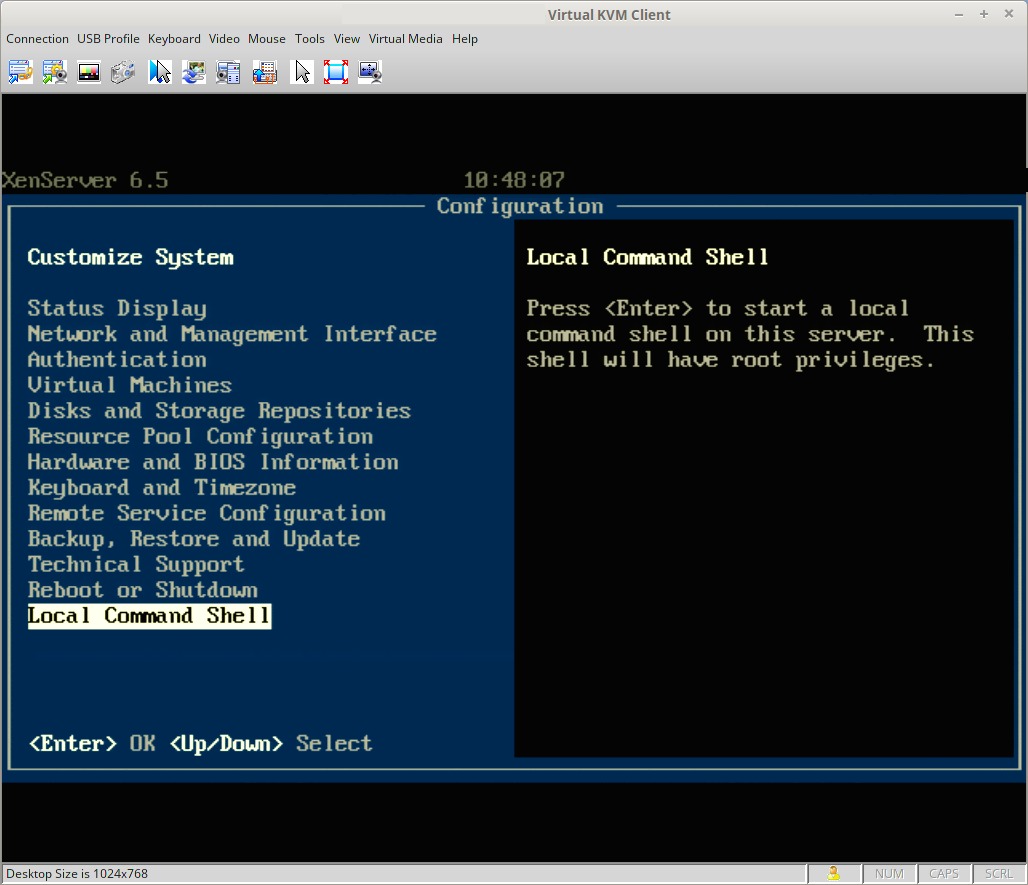Select Disks and Storage Repositories
1028x885 pixels.
220,411
